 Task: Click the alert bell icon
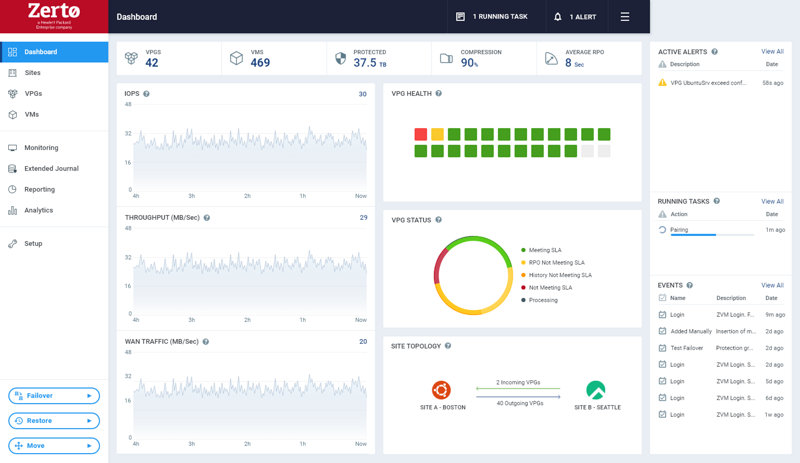coord(558,17)
